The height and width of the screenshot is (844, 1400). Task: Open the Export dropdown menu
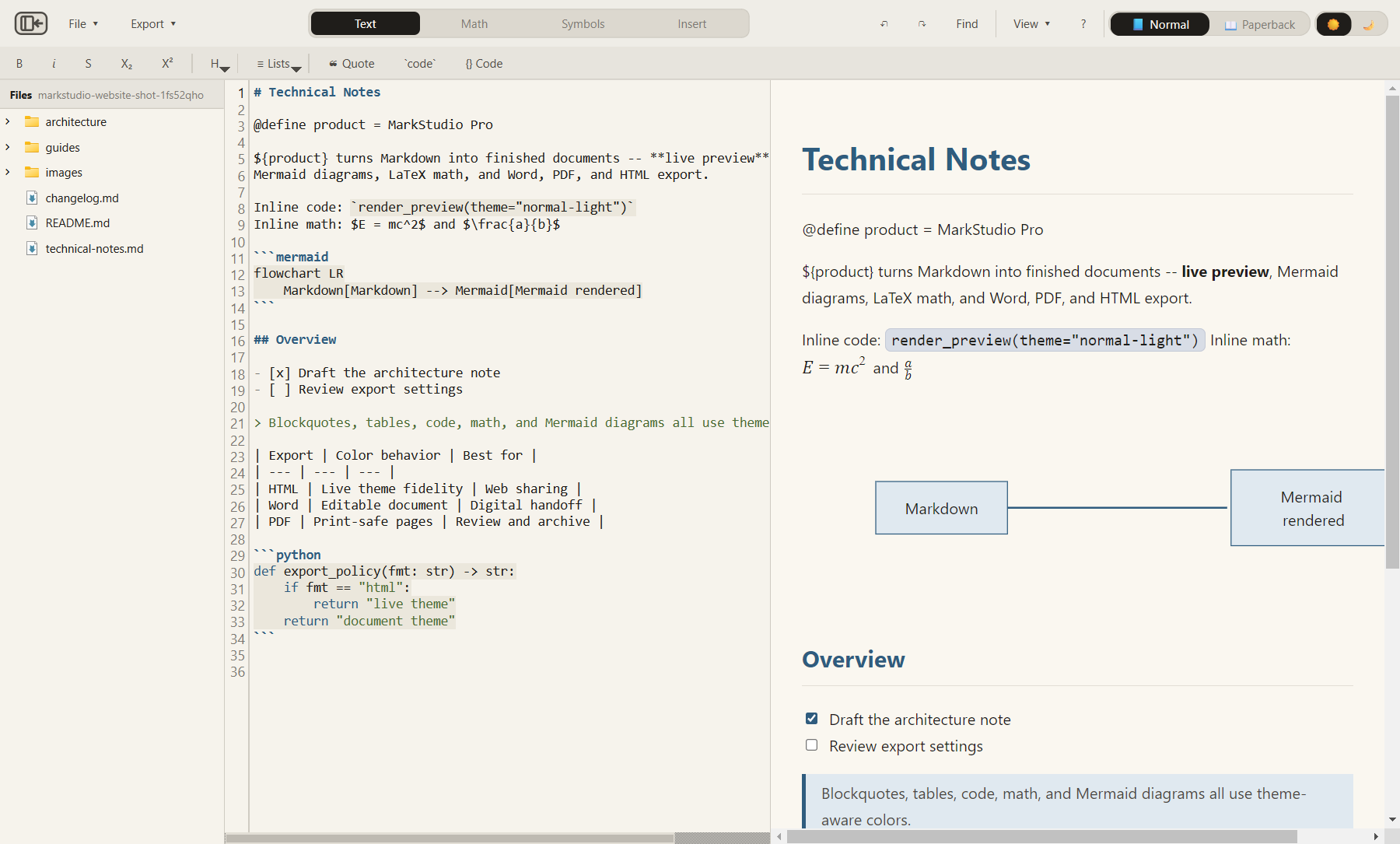(153, 24)
